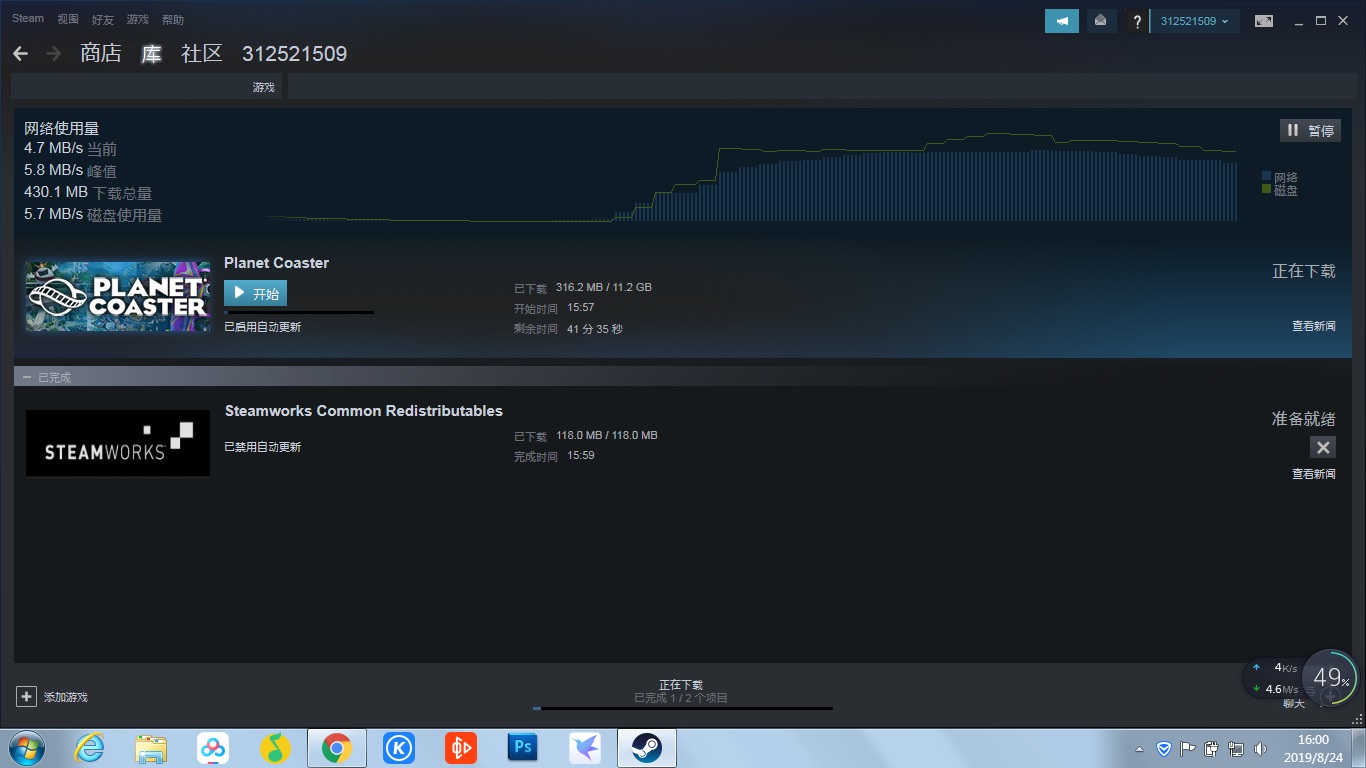1366x768 pixels.
Task: Go to the 商店 tab
Action: point(101,54)
